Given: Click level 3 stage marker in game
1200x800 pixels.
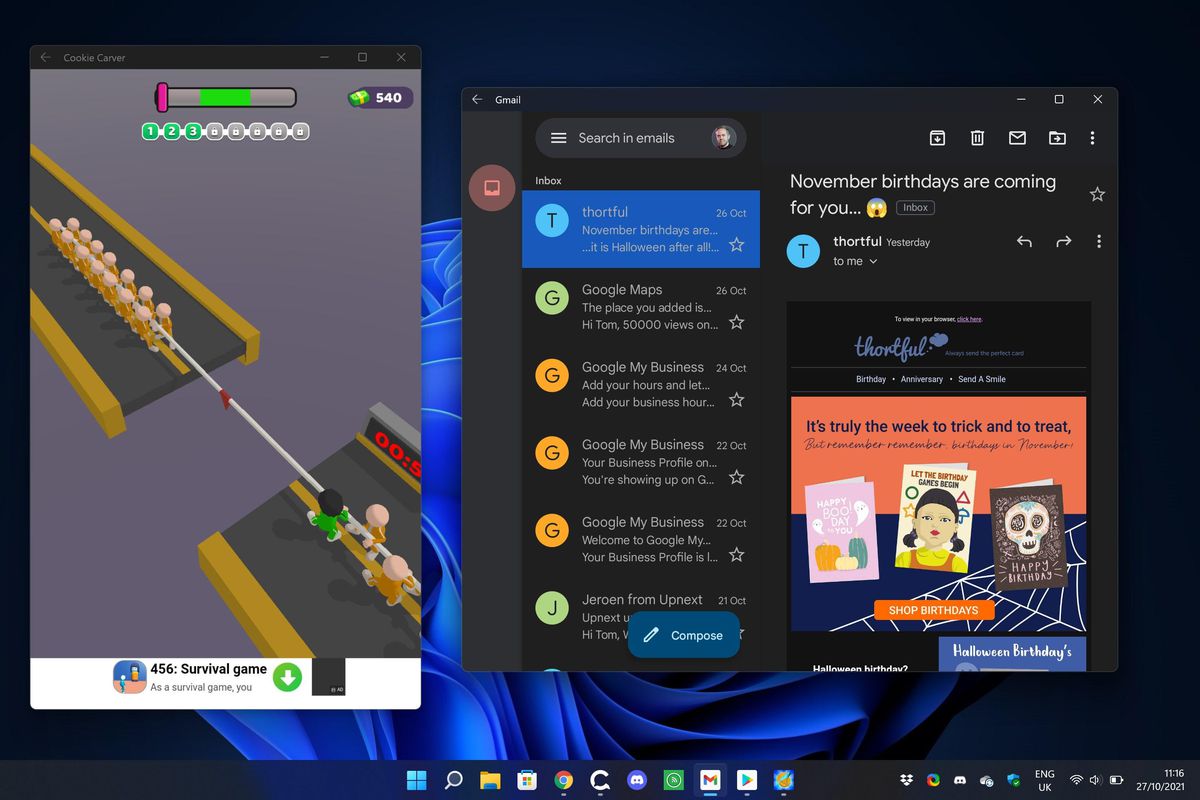Looking at the screenshot, I should [x=193, y=131].
